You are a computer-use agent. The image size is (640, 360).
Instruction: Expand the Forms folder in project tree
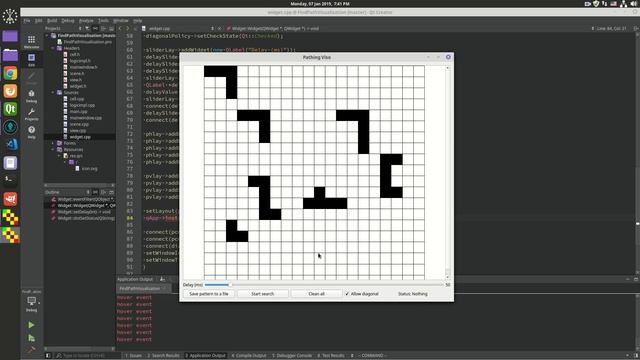pos(53,143)
